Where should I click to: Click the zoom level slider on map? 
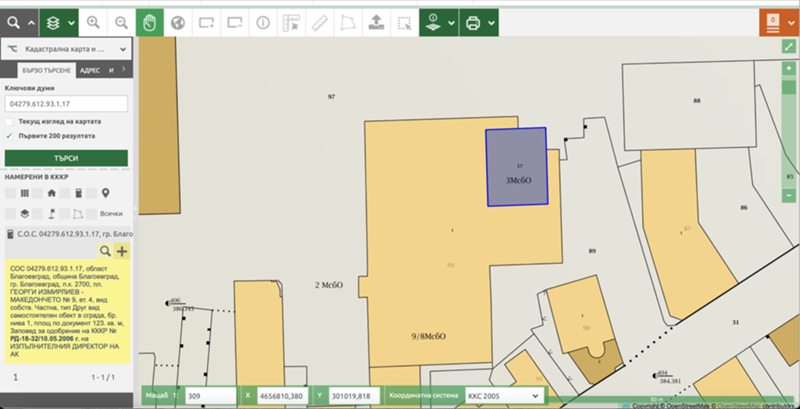click(789, 120)
